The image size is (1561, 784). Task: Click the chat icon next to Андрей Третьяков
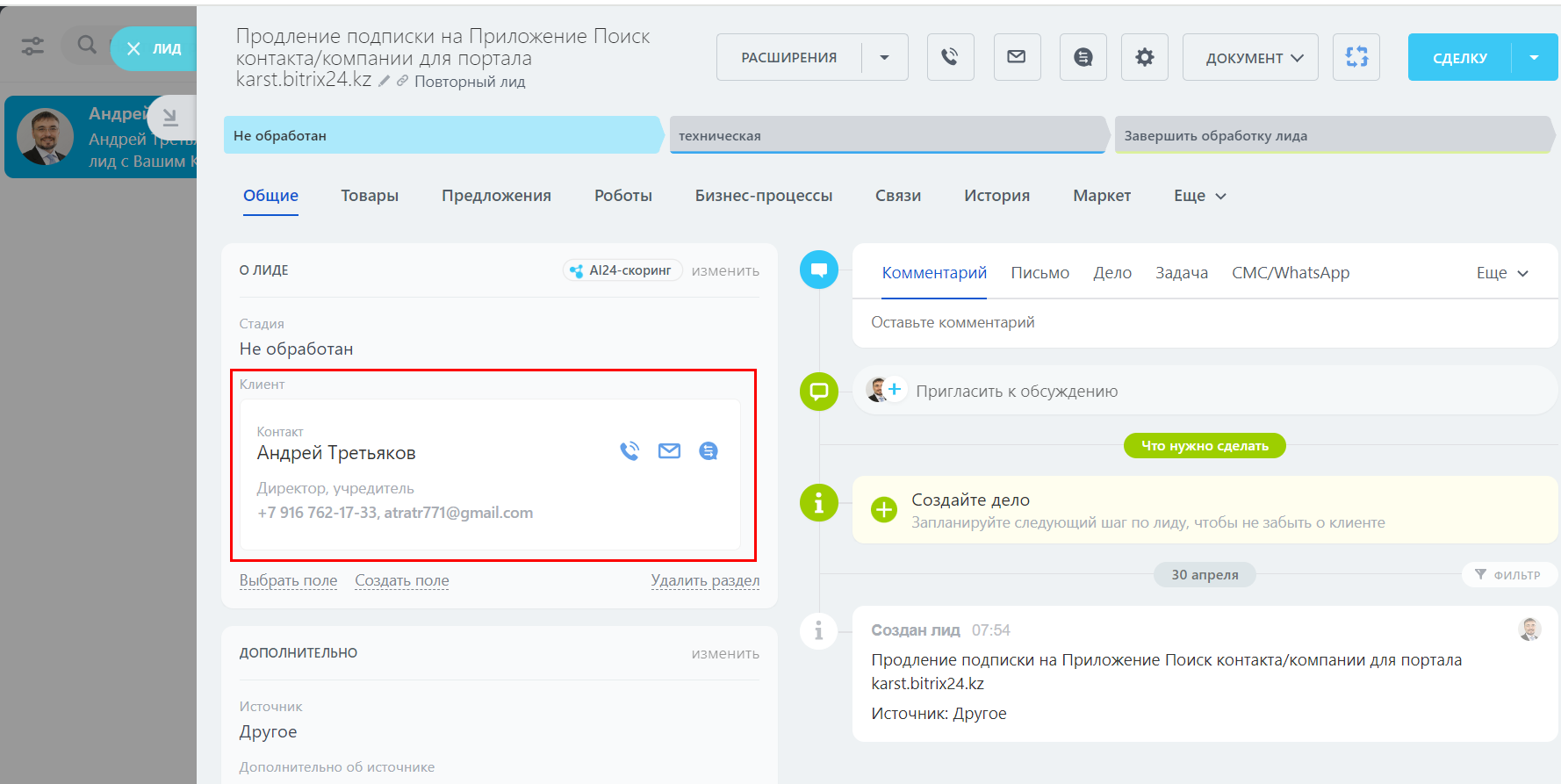tap(708, 451)
